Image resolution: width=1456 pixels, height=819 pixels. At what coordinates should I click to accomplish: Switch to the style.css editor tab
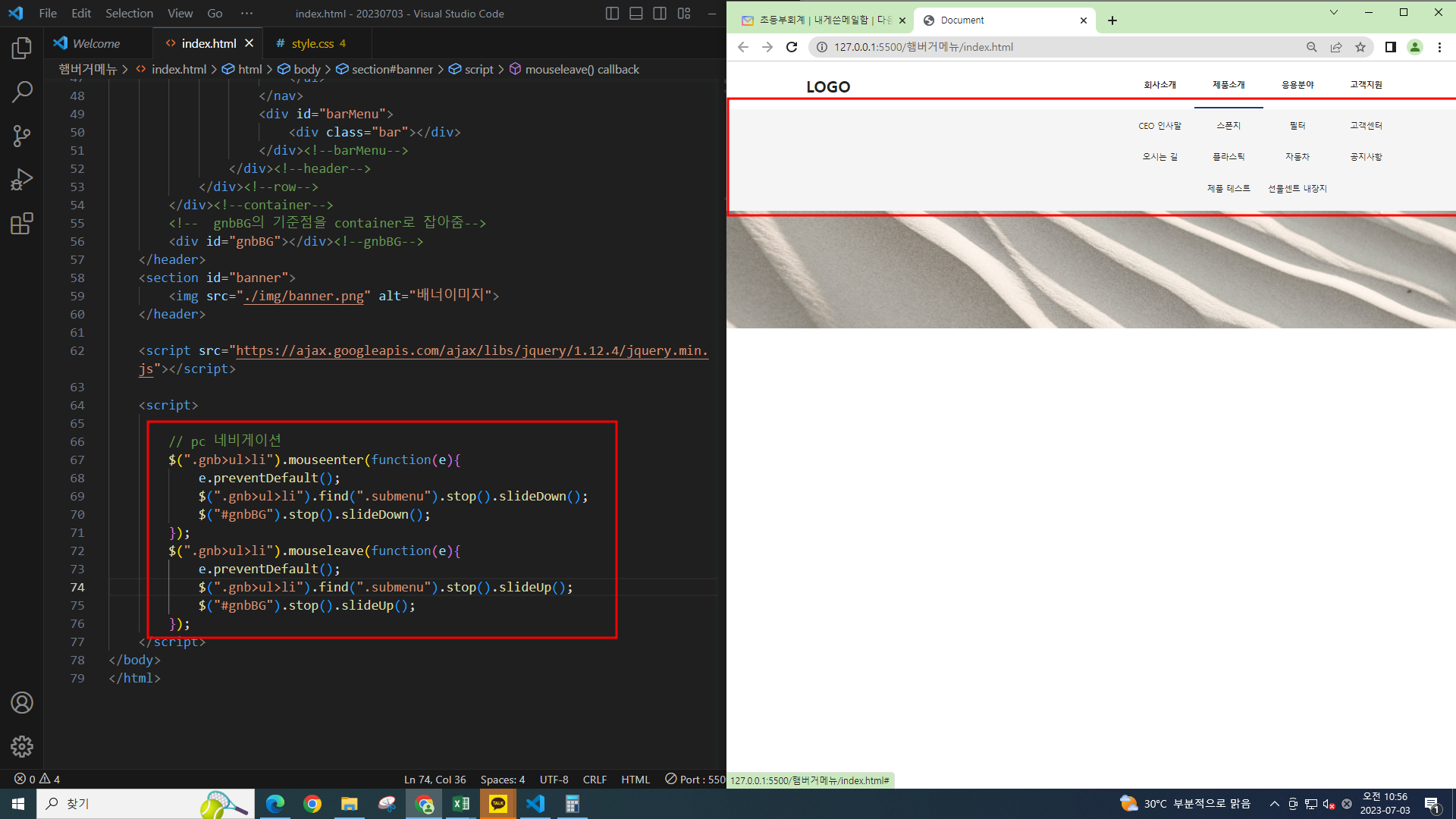point(312,44)
